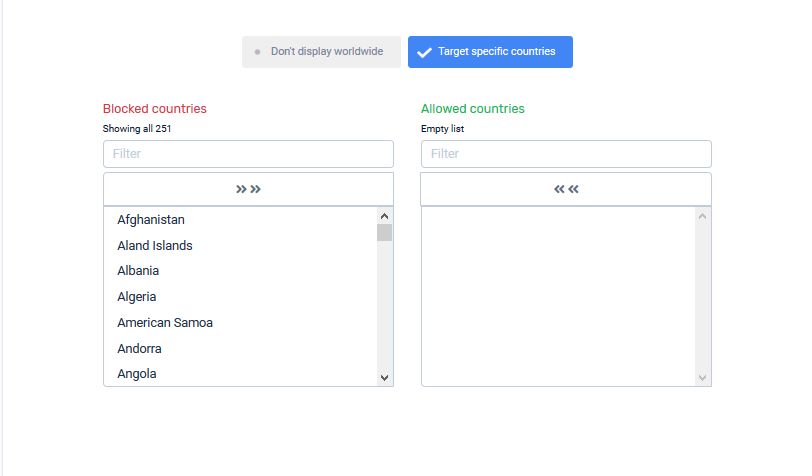Viewport: 812px width, 476px height.
Task: Click the move-all-right double arrow button
Action: point(248,189)
